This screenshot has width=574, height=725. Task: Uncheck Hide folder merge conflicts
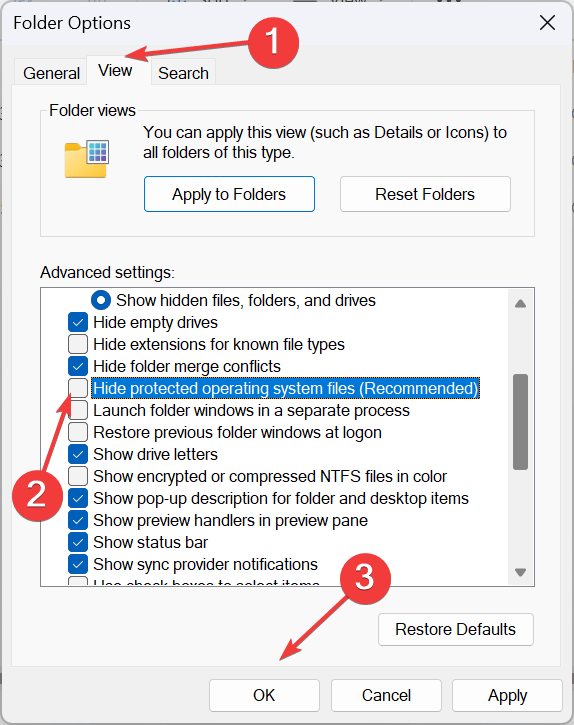click(x=78, y=366)
